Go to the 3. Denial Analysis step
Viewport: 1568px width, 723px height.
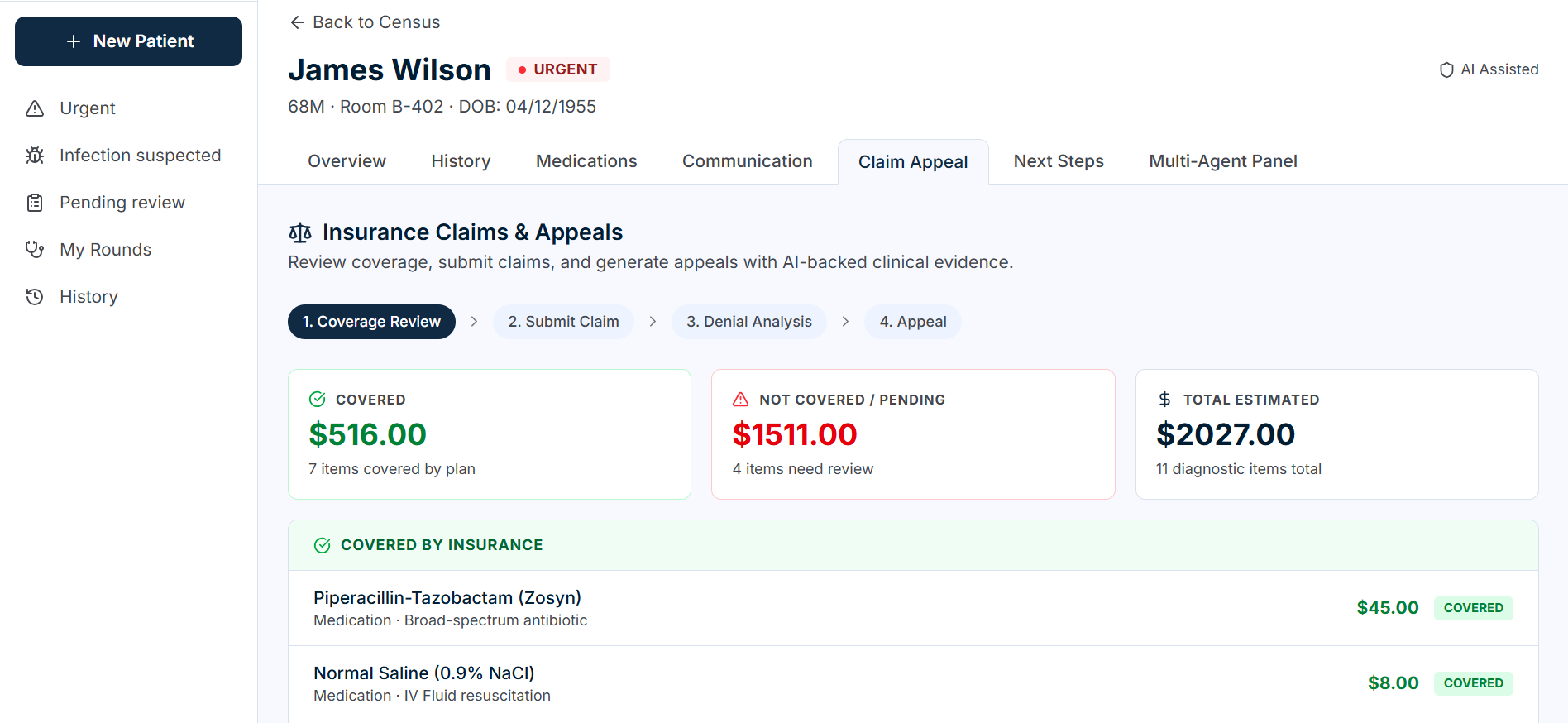click(x=748, y=322)
